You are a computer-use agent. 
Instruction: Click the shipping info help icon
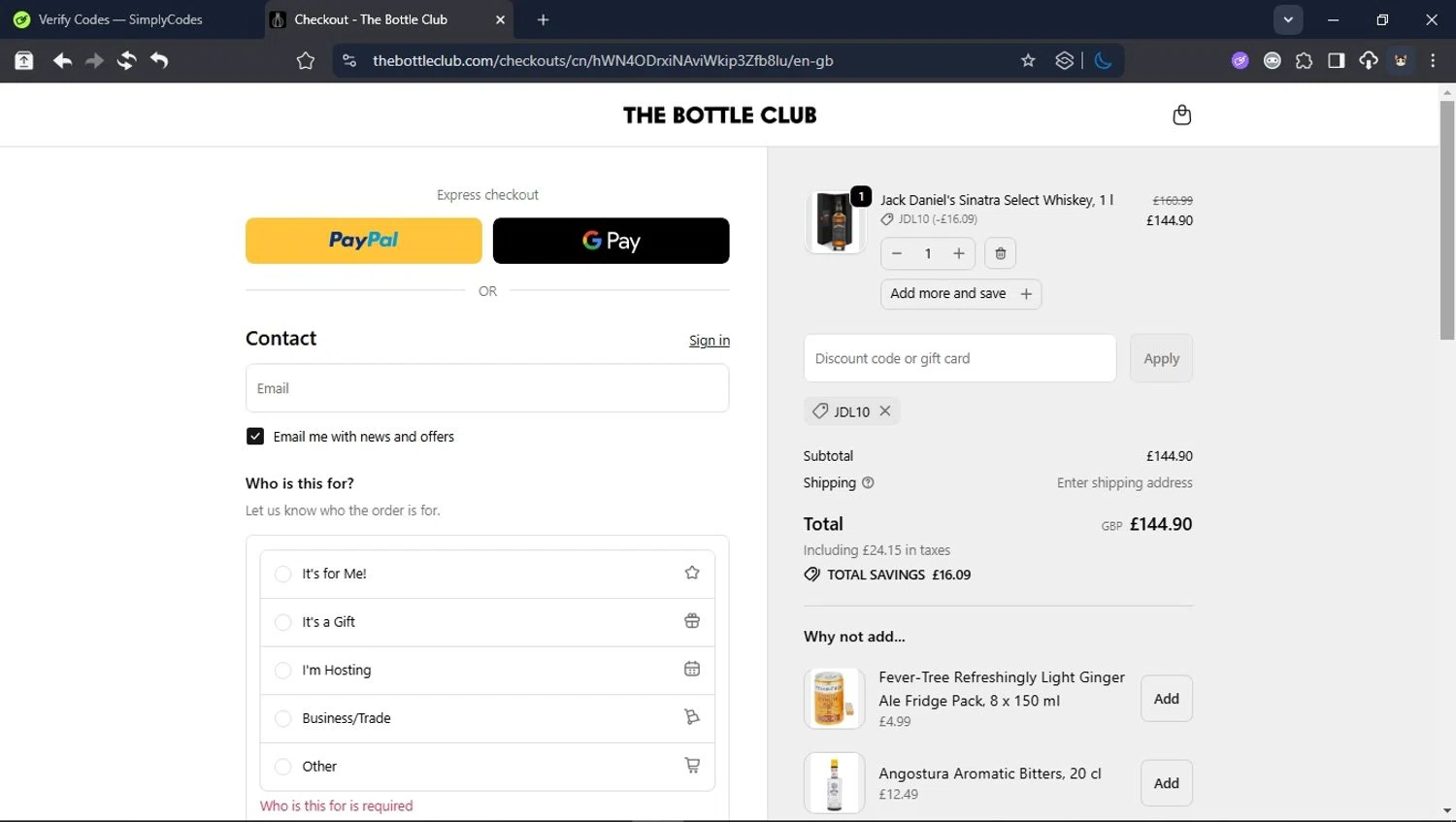[x=868, y=482]
